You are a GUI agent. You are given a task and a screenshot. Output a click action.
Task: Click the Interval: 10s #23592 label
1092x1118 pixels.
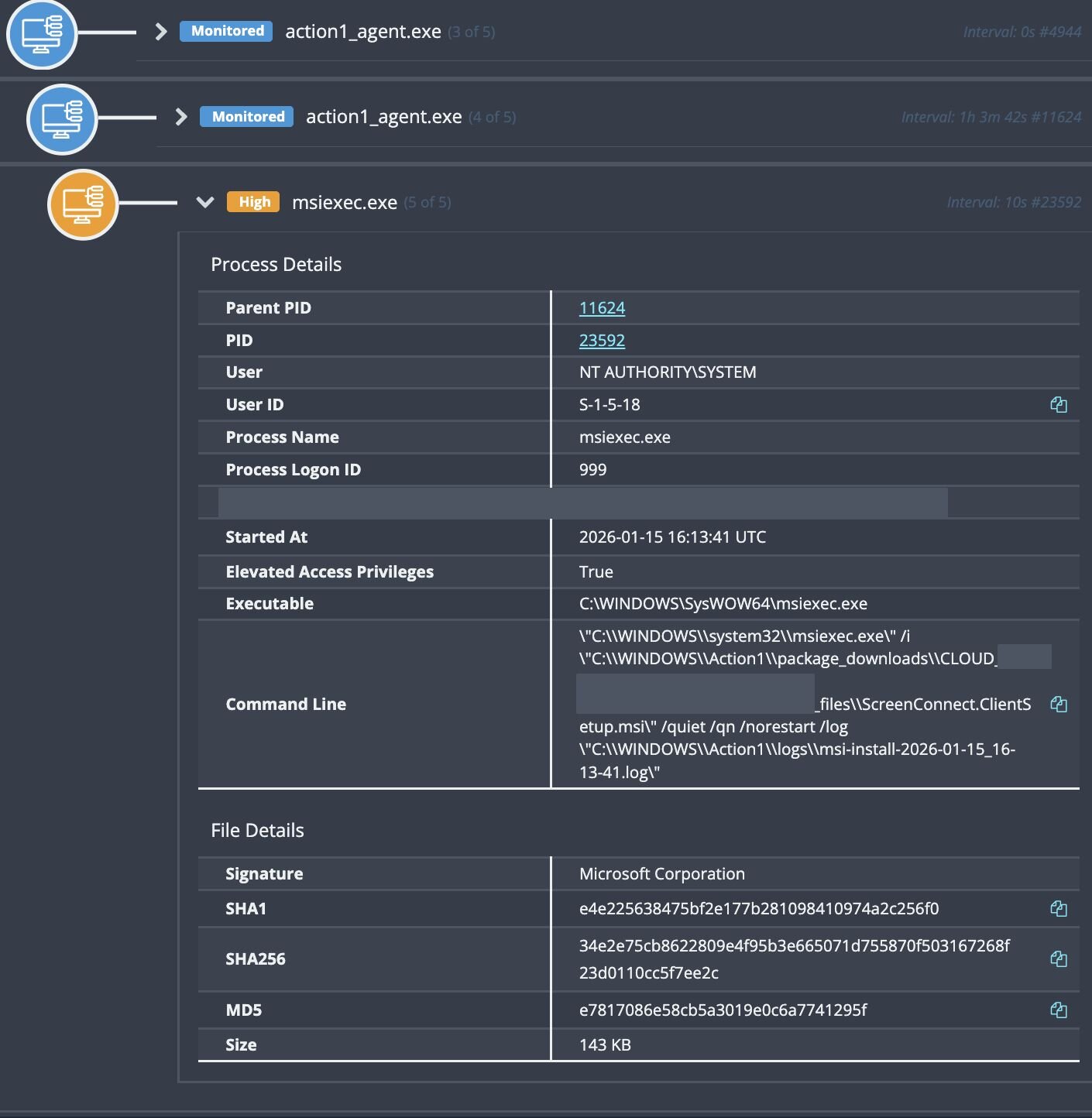pos(1013,203)
